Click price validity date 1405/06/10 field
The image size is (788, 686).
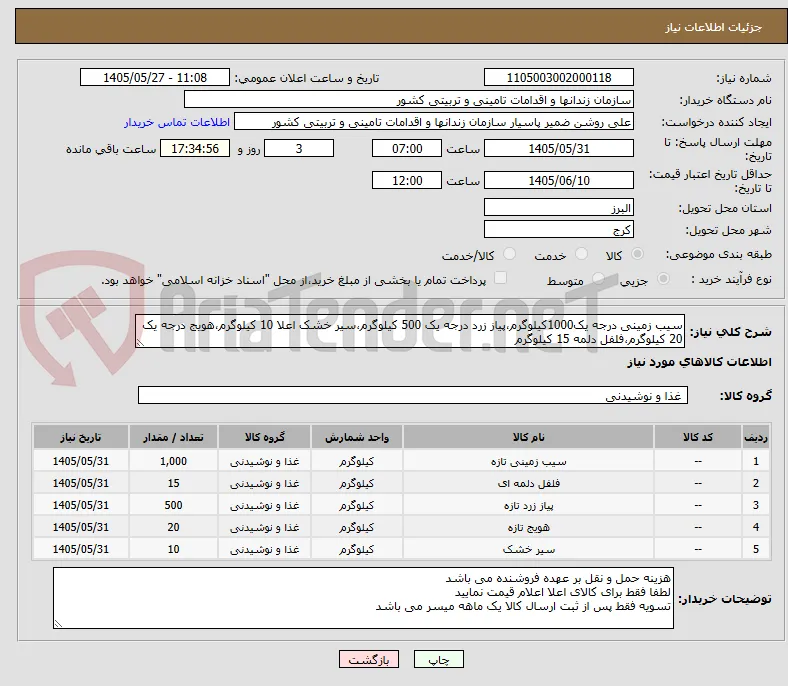[559, 180]
